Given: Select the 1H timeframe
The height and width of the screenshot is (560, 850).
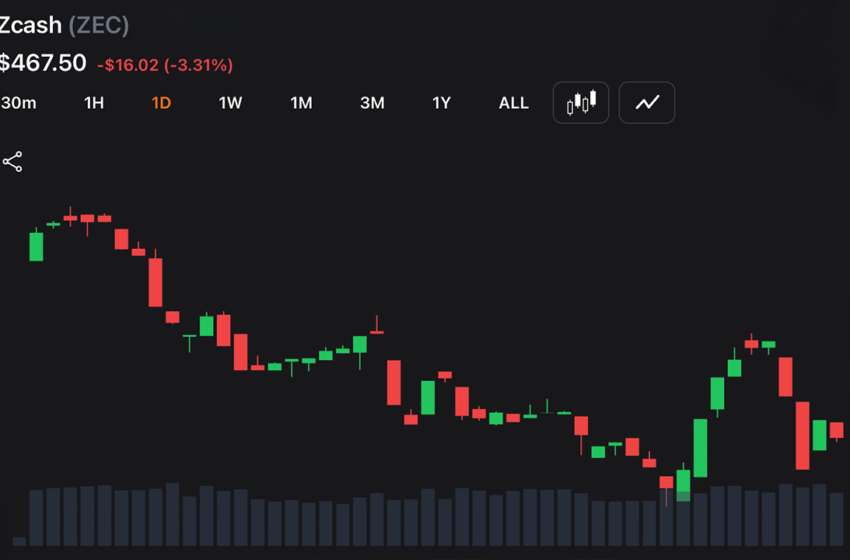Looking at the screenshot, I should (94, 103).
